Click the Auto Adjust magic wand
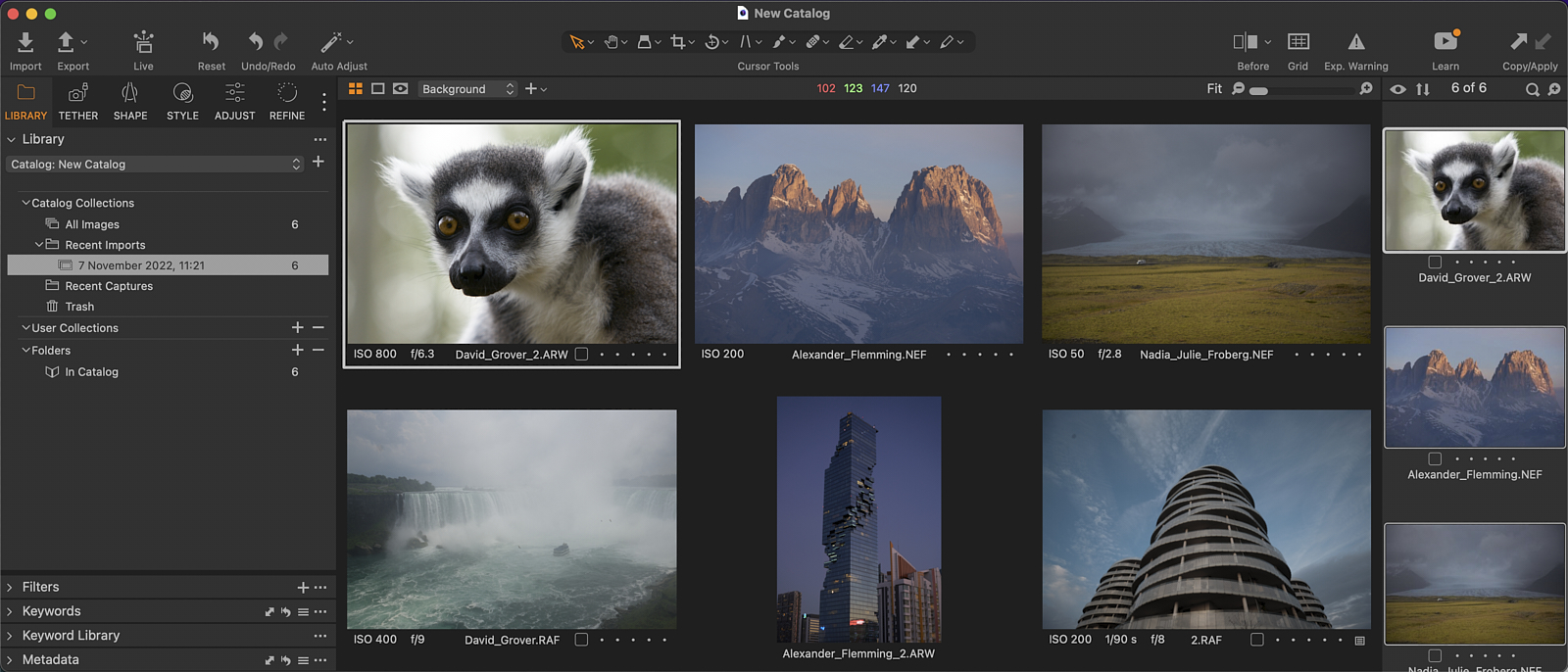The width and height of the screenshot is (1568, 672). (331, 42)
